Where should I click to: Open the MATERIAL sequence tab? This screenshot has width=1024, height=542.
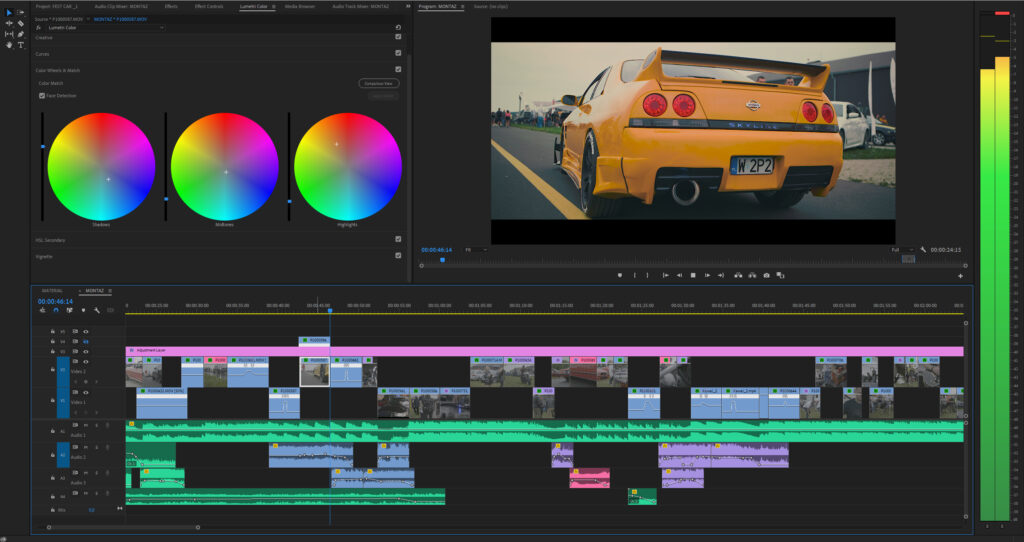pos(52,290)
